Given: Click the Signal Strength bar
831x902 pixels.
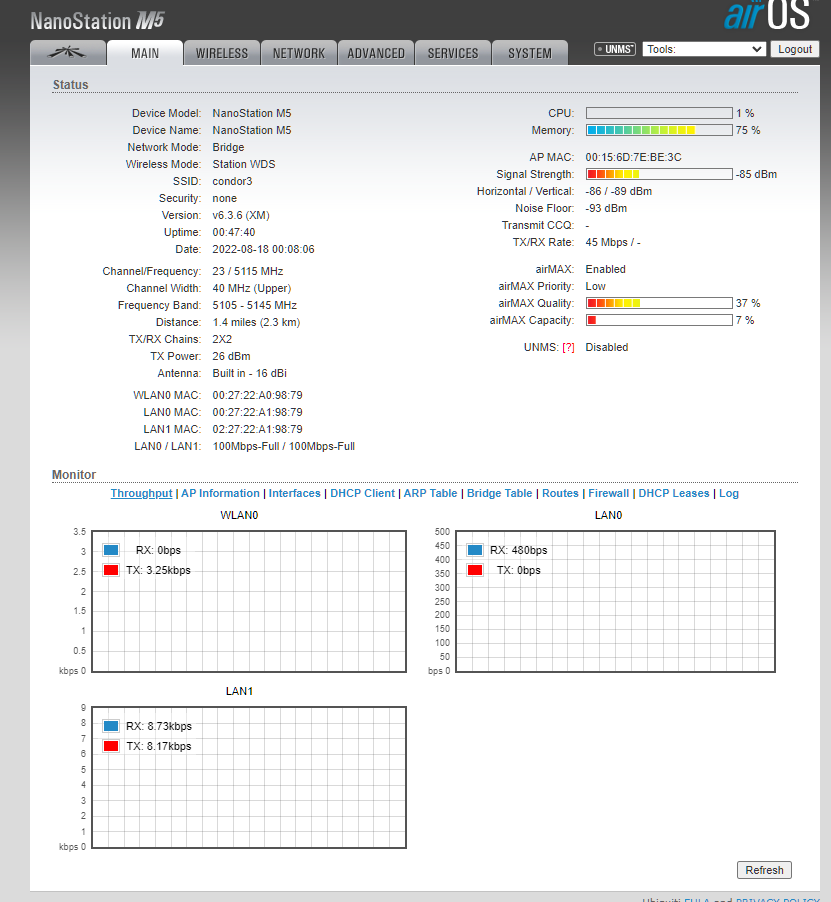Looking at the screenshot, I should [659, 174].
